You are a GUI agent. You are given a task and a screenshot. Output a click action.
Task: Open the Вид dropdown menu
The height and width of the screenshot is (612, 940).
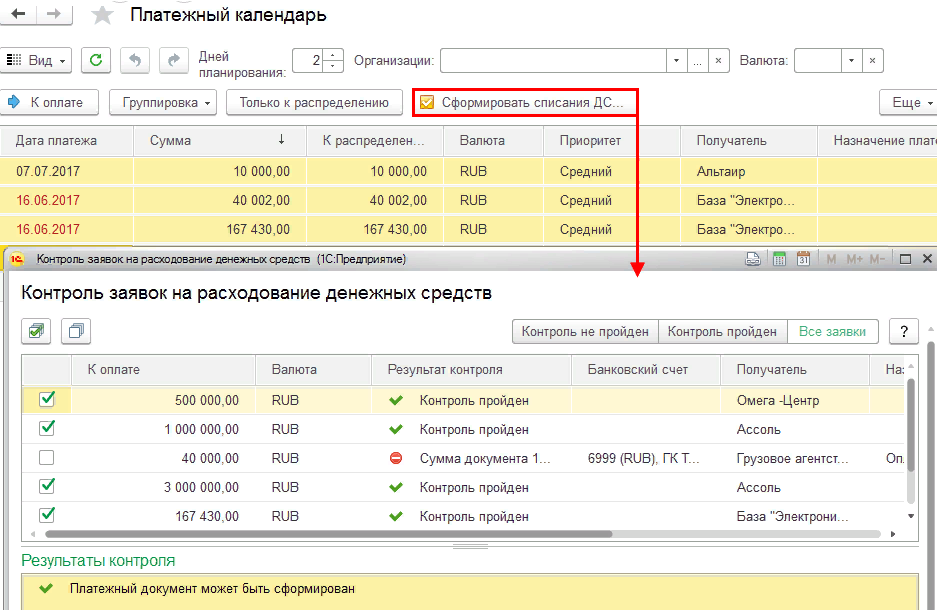37,61
